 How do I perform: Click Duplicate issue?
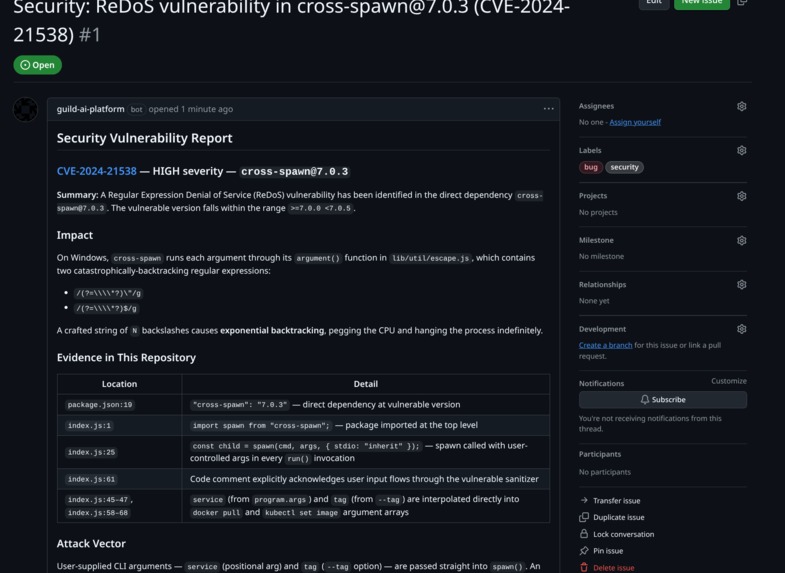[x=619, y=517]
